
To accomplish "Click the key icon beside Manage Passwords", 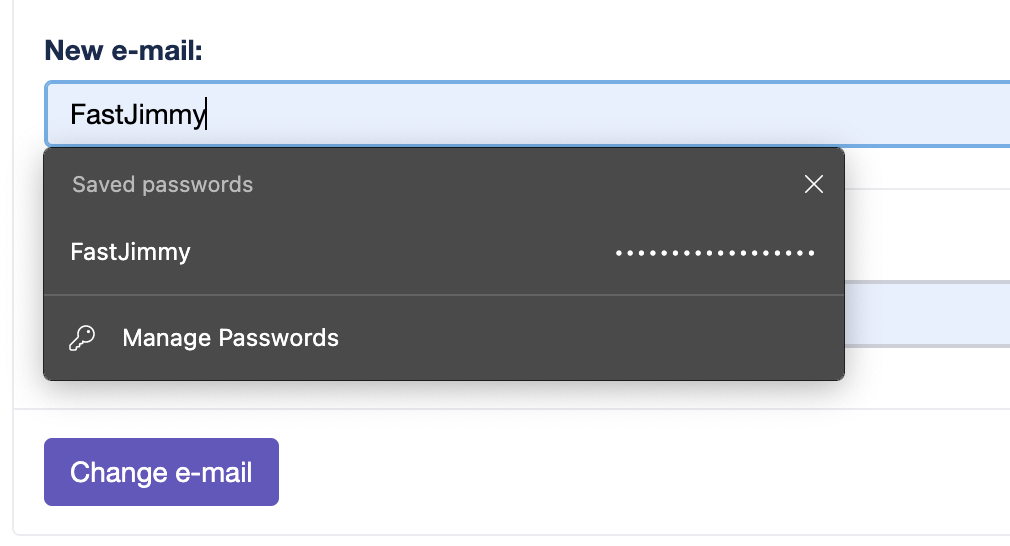I will click(82, 338).
